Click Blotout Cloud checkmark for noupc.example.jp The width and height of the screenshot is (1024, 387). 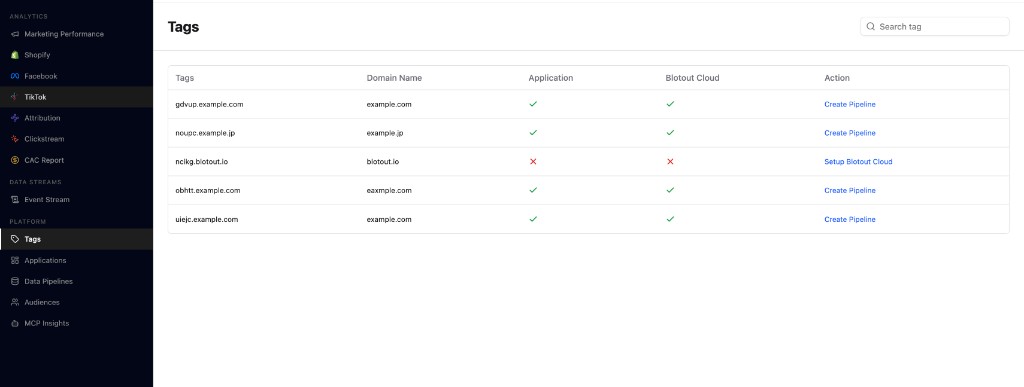point(670,132)
